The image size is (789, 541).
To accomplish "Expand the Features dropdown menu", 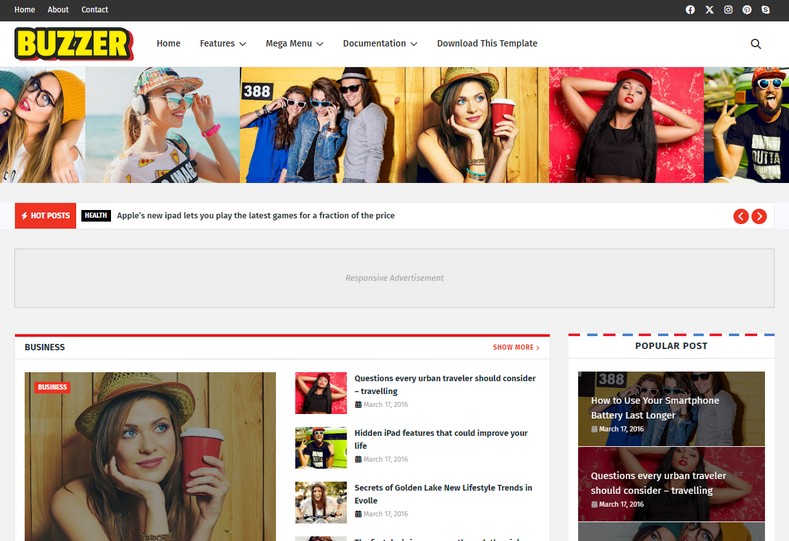I will click(x=223, y=43).
